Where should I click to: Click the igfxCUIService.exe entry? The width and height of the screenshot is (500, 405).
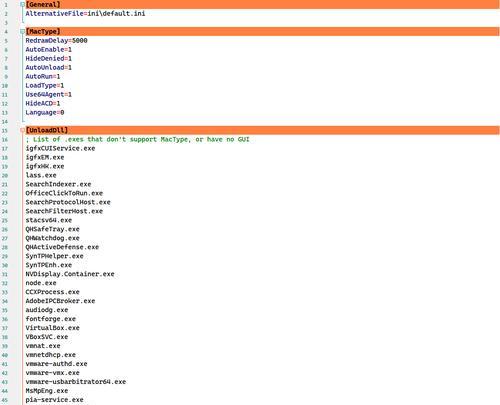(x=60, y=148)
